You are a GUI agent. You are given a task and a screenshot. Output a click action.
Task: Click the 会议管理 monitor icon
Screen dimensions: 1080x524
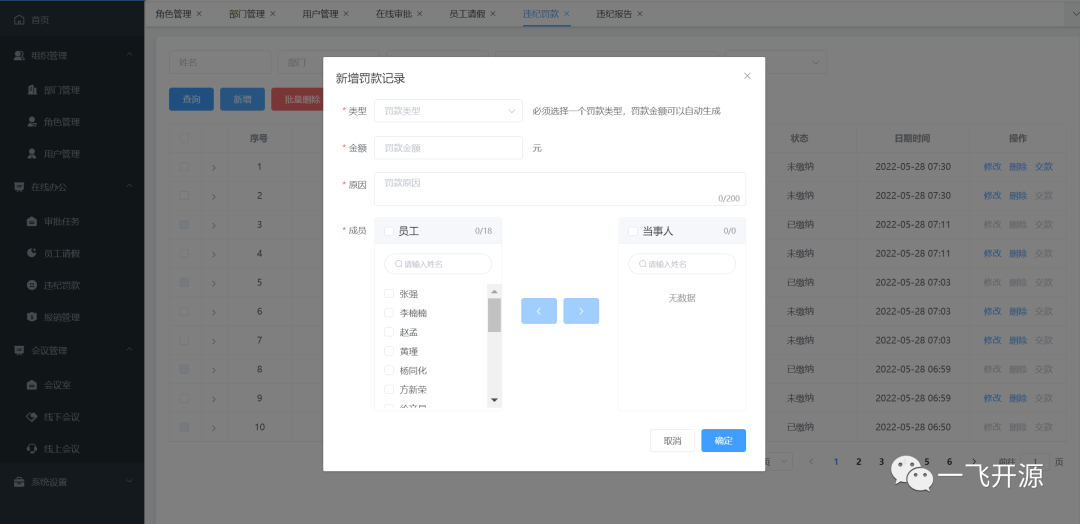(19, 350)
